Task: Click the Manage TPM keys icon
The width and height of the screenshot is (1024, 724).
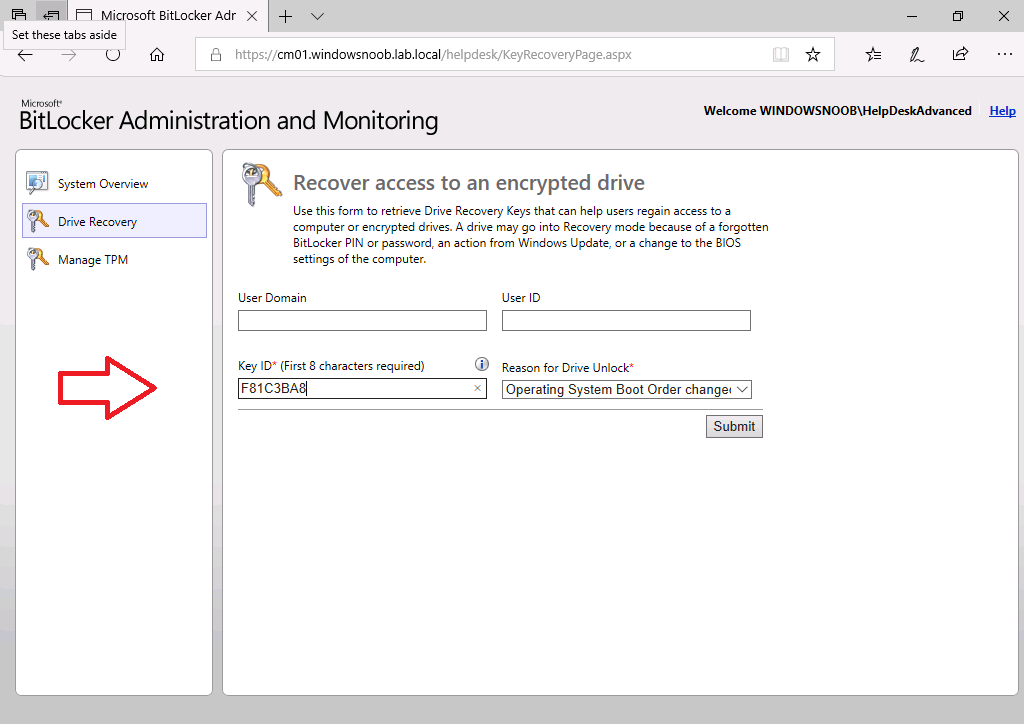Action: tap(37, 259)
